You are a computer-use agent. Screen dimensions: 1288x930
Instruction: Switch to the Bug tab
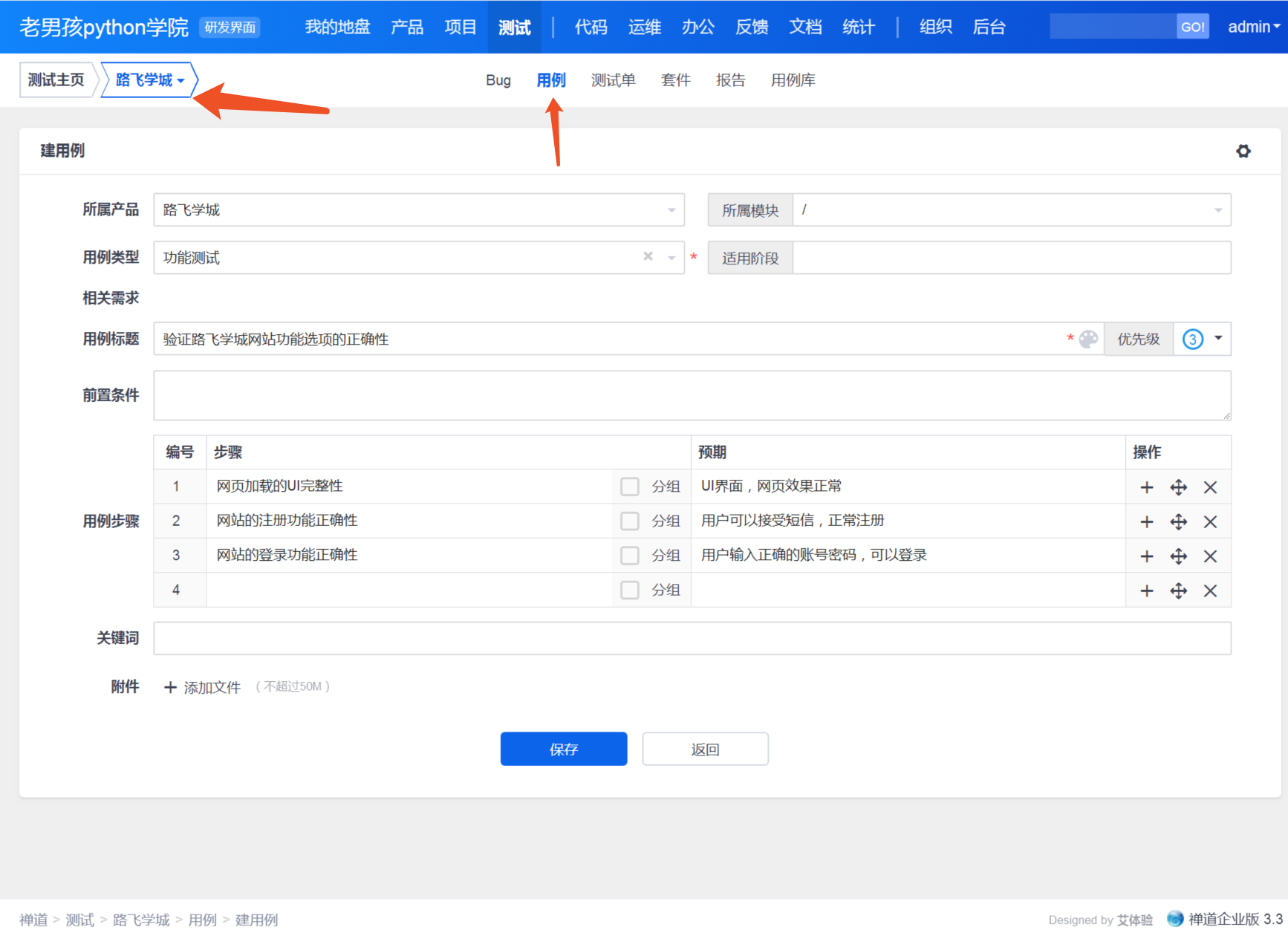click(498, 80)
